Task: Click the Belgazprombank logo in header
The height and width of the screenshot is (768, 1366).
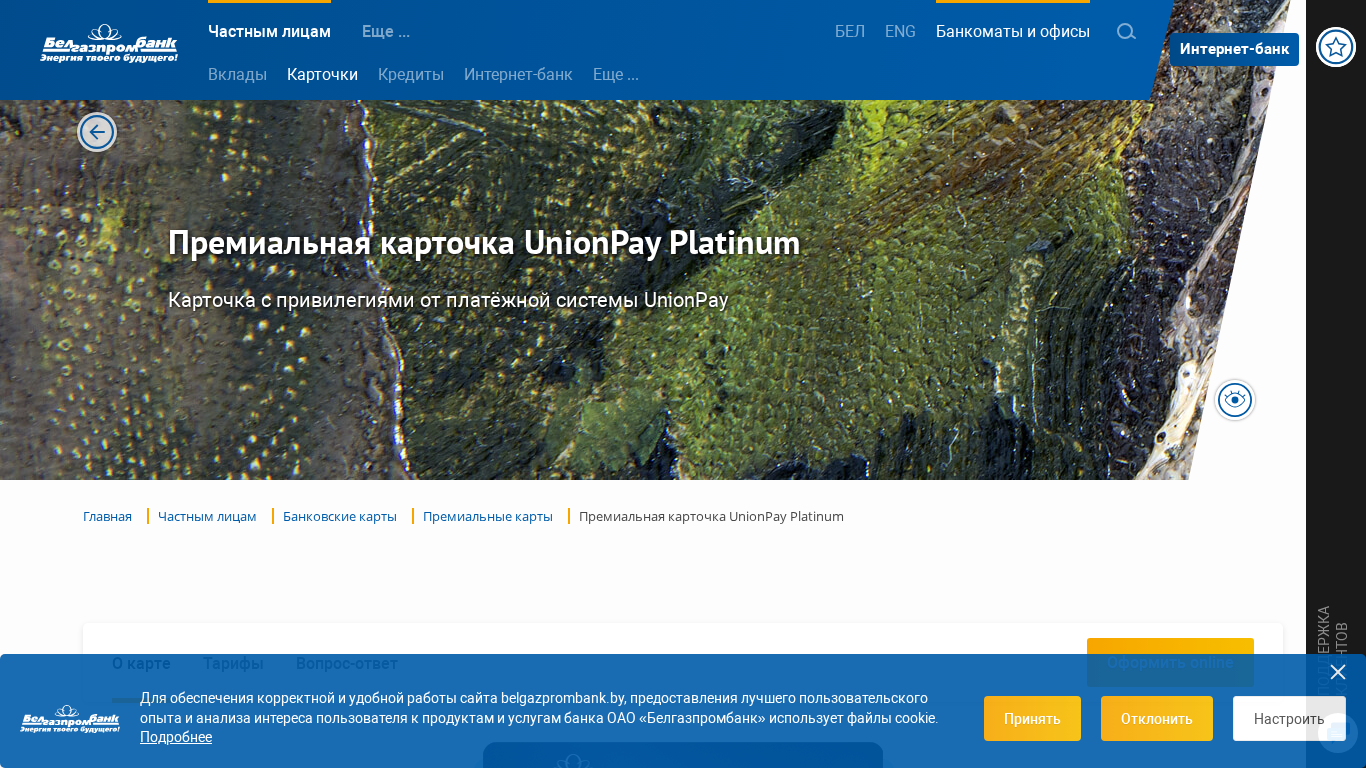Action: pyautogui.click(x=109, y=45)
